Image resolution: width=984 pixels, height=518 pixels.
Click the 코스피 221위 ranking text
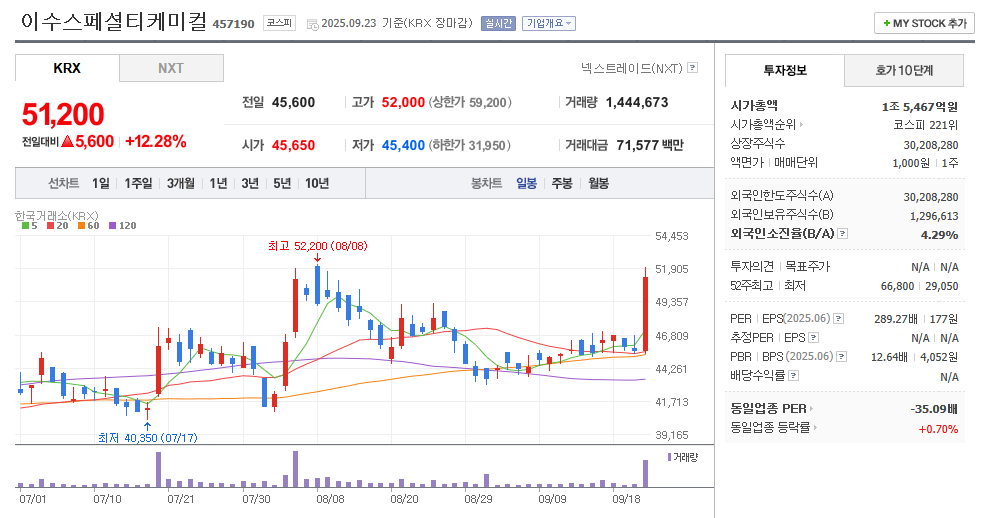click(926, 125)
